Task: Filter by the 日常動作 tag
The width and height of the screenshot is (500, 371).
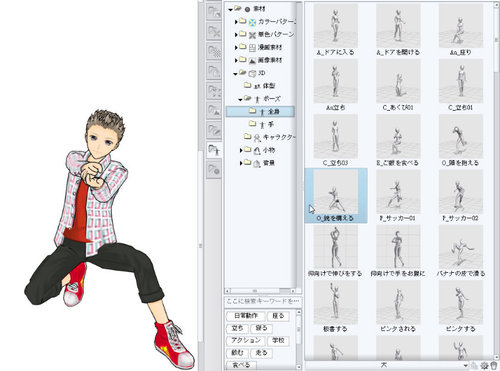Action: pos(246,316)
